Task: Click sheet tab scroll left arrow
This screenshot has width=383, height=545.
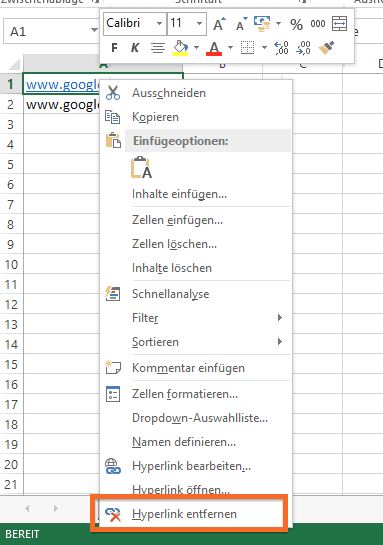Action: coord(27,509)
